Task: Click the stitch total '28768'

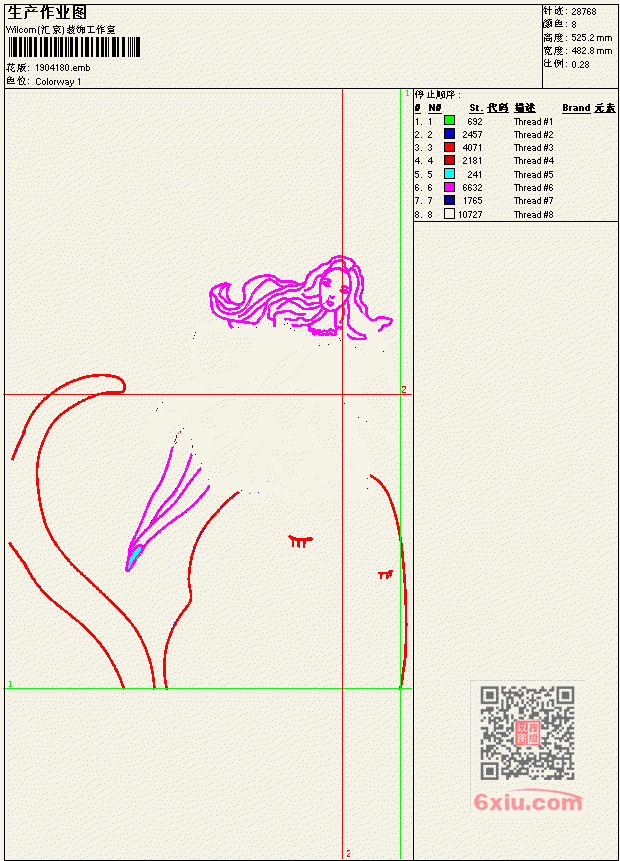Action: click(584, 11)
